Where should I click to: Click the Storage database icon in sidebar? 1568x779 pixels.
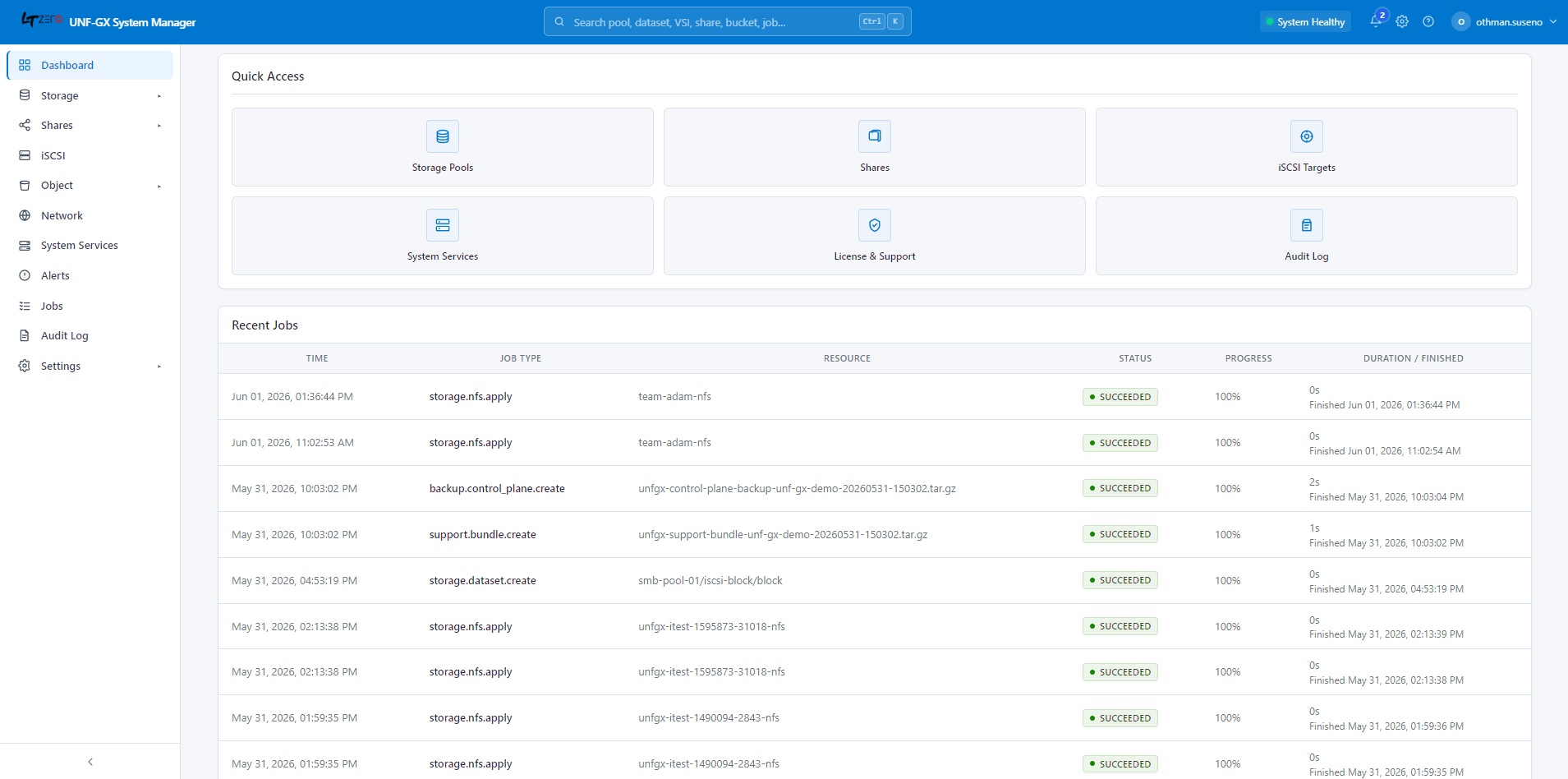point(25,95)
